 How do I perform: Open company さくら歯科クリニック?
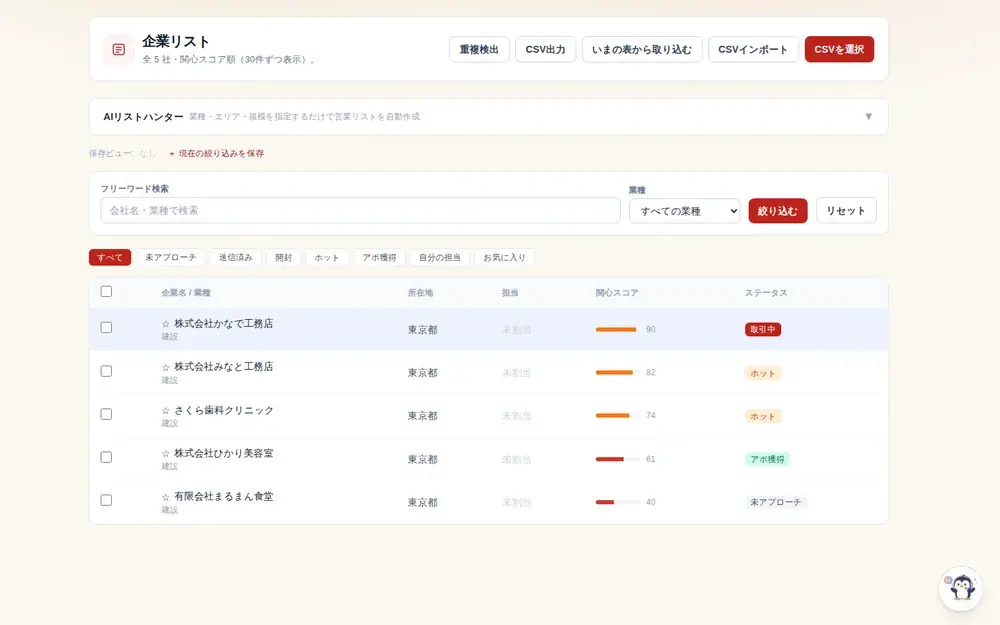click(x=224, y=410)
